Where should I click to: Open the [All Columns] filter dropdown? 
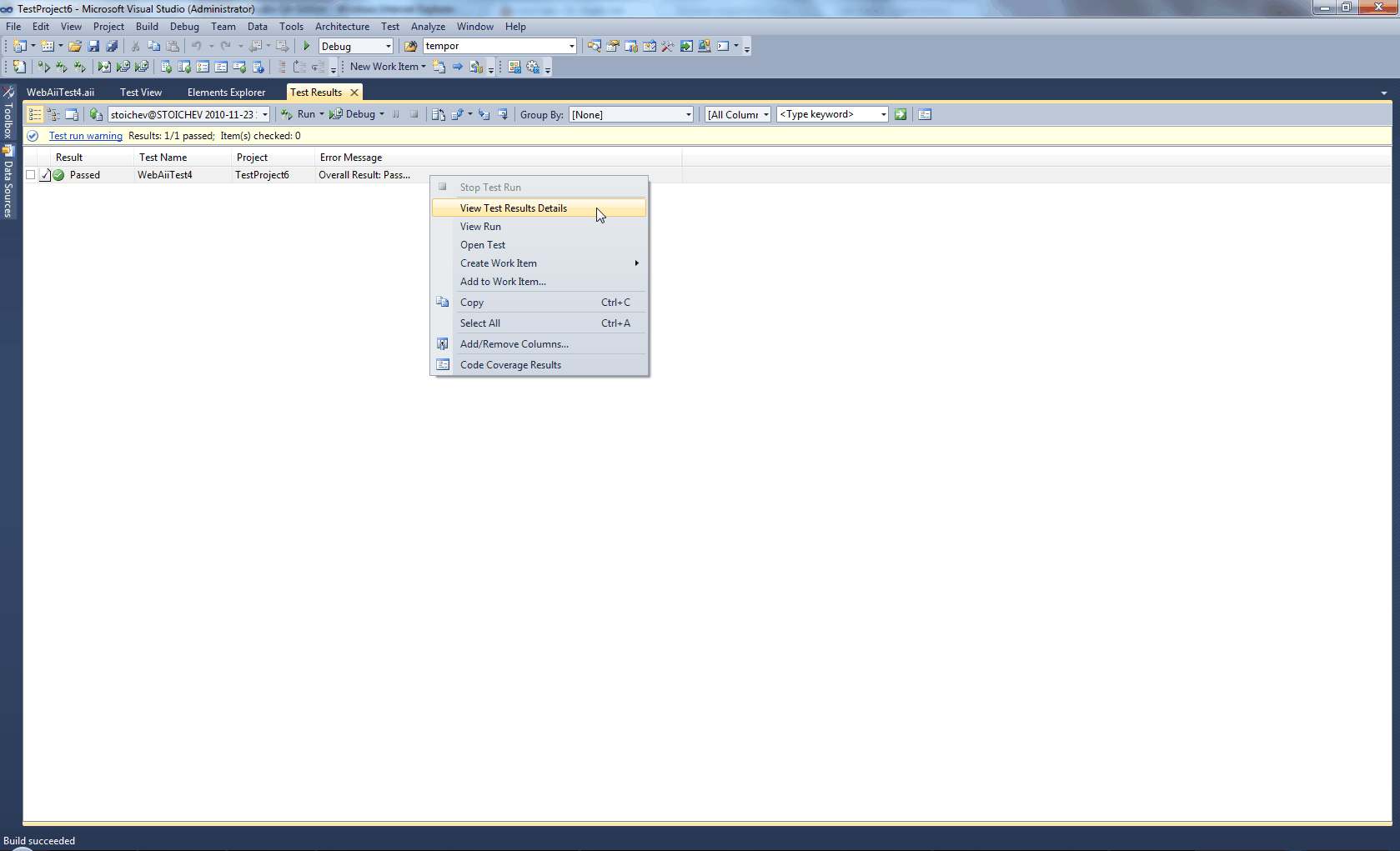(765, 115)
